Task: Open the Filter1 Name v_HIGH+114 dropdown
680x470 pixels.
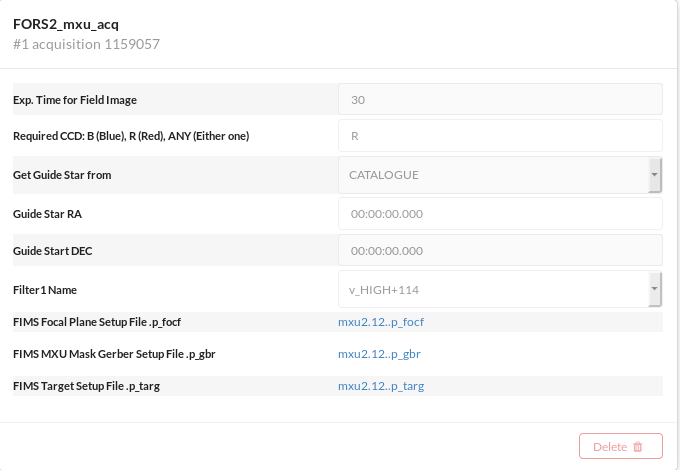Action: click(x=494, y=289)
